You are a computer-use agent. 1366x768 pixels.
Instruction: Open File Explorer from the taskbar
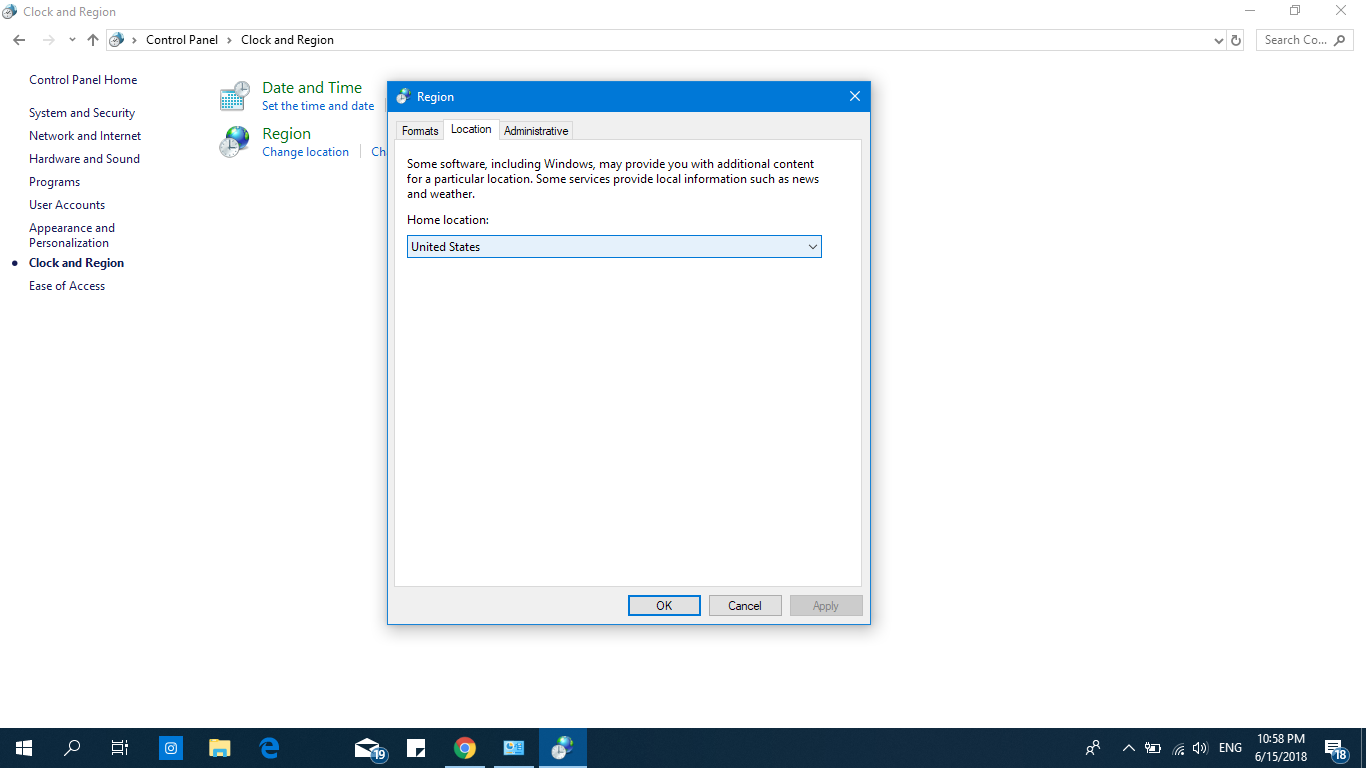220,748
